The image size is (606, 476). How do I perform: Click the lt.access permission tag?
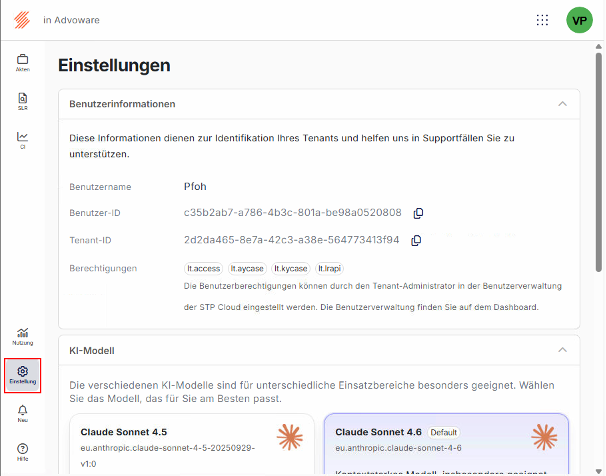pos(203,269)
